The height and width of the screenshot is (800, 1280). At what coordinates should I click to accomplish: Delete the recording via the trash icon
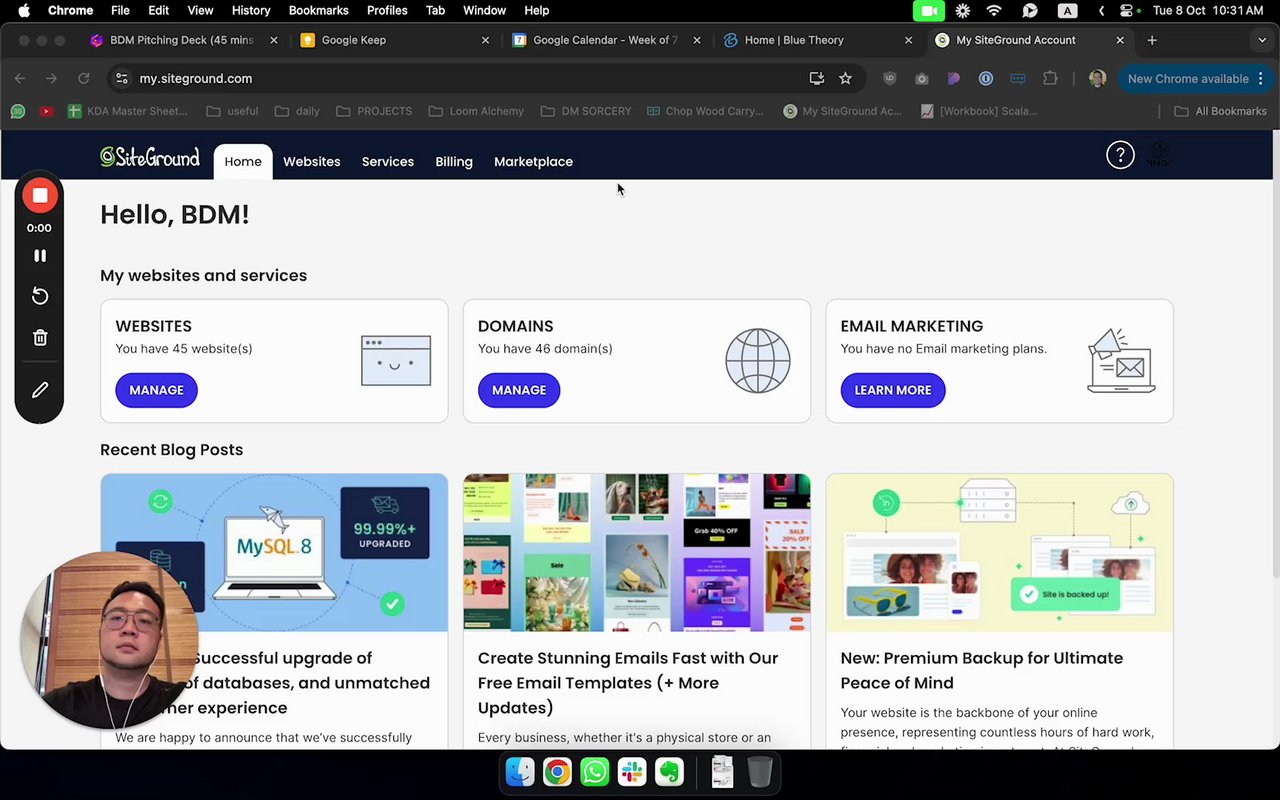pos(40,338)
